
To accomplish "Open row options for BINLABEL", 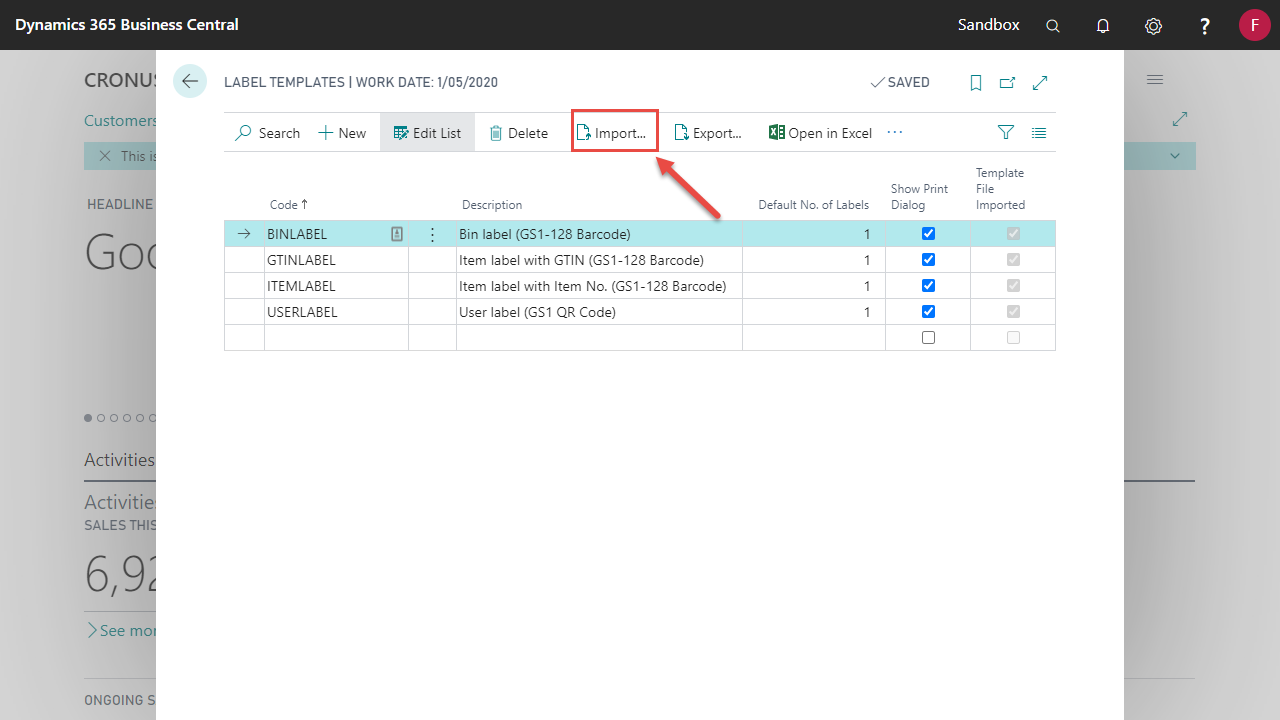I will (x=432, y=234).
